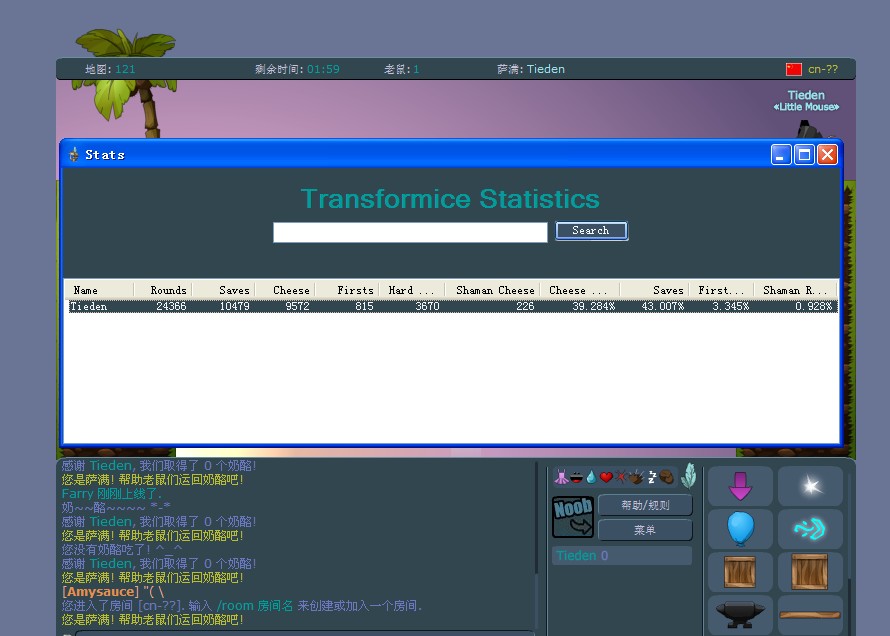The width and height of the screenshot is (890, 636).
Task: Click the 39.284% cell
Action: click(594, 306)
